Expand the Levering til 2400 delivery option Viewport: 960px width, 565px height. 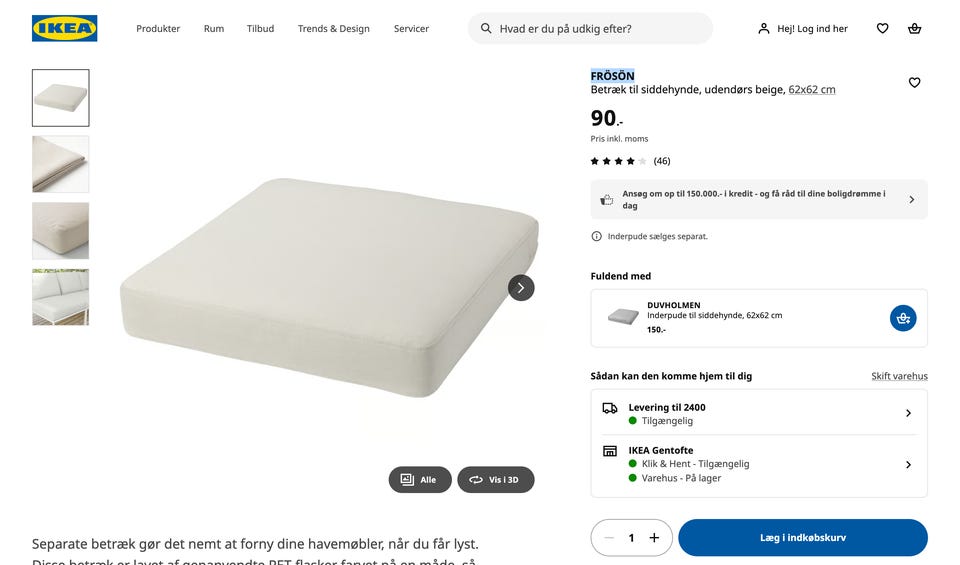coord(759,413)
